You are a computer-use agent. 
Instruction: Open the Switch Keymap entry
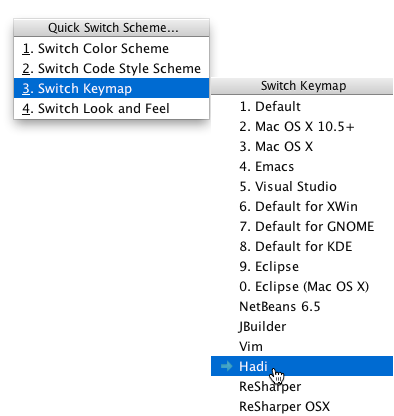click(x=111, y=89)
